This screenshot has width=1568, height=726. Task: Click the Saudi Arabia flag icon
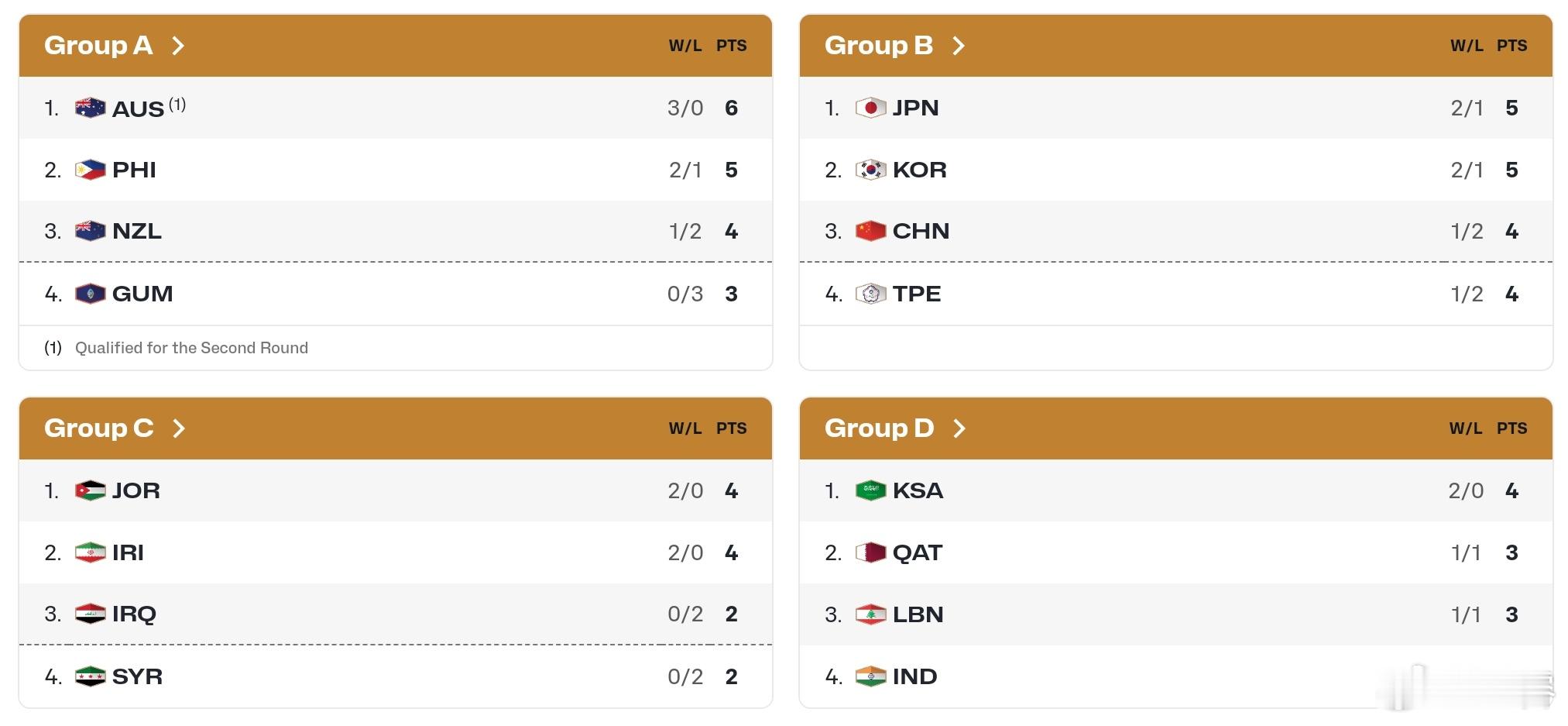870,490
